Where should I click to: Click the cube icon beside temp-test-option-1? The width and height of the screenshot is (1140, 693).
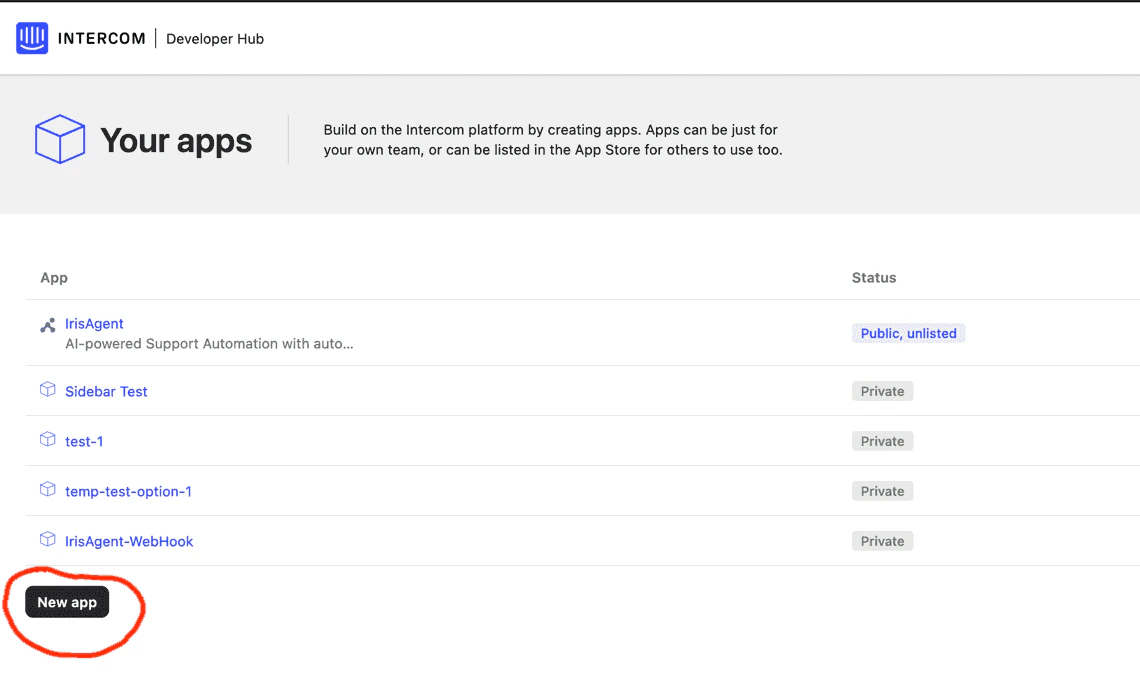[47, 489]
